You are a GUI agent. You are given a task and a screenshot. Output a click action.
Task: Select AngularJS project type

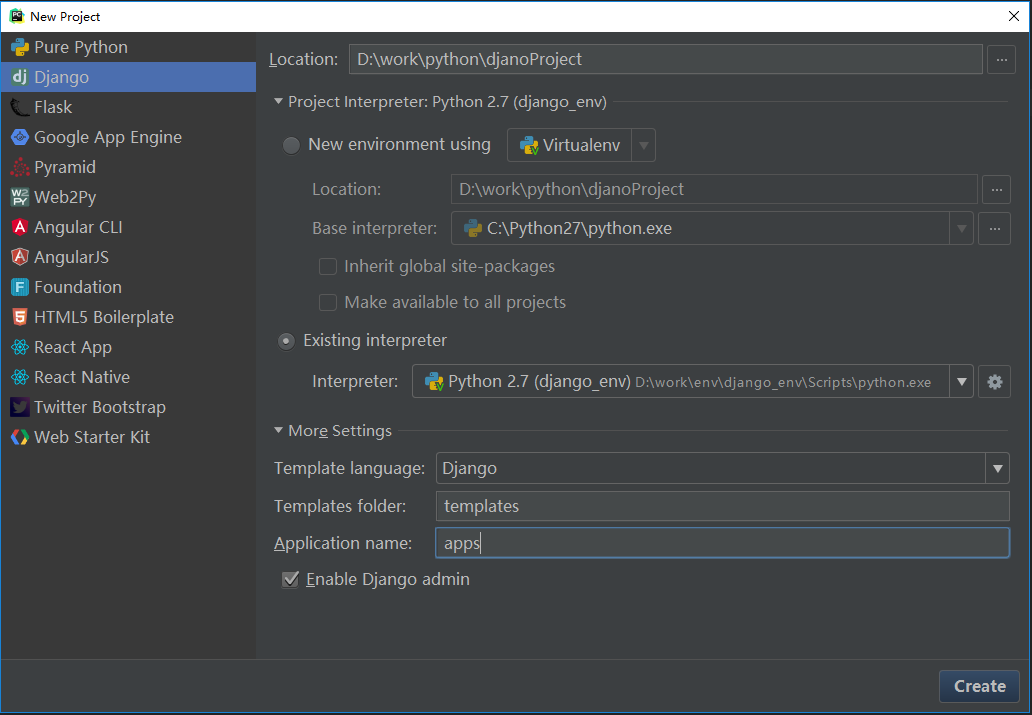pyautogui.click(x=128, y=257)
